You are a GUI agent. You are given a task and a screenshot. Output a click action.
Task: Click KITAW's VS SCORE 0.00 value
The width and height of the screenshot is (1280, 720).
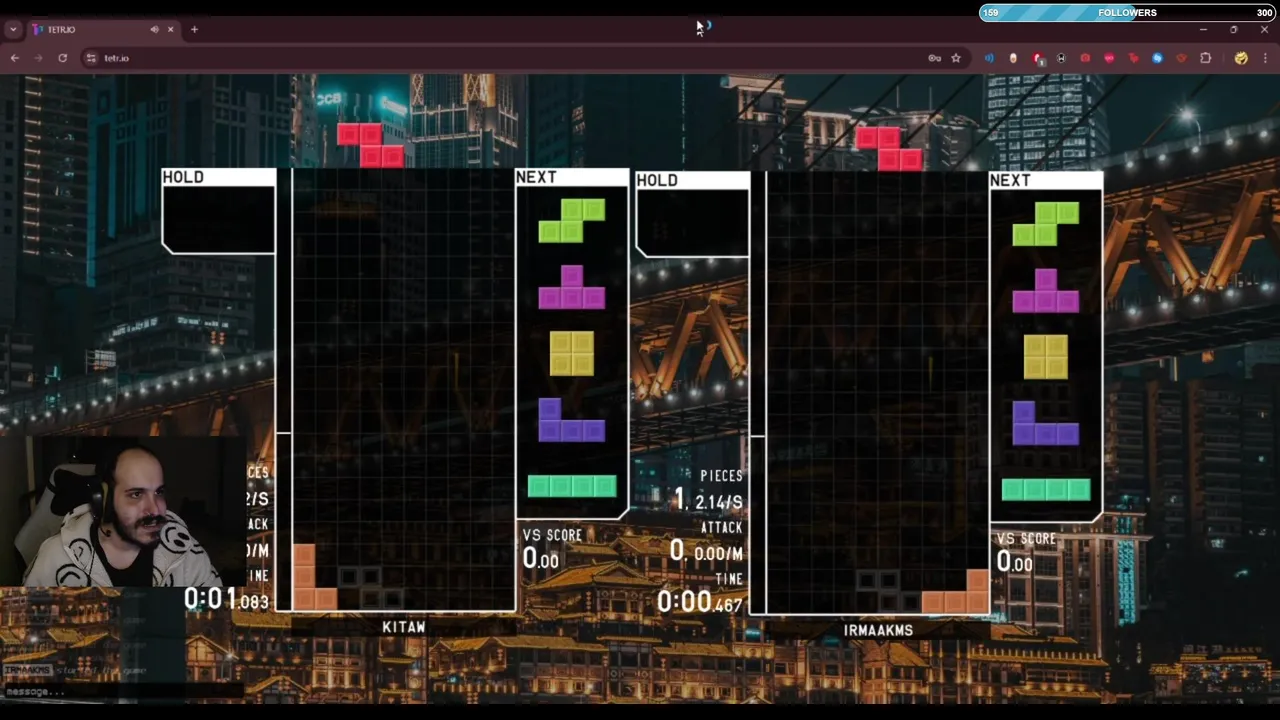click(x=541, y=558)
